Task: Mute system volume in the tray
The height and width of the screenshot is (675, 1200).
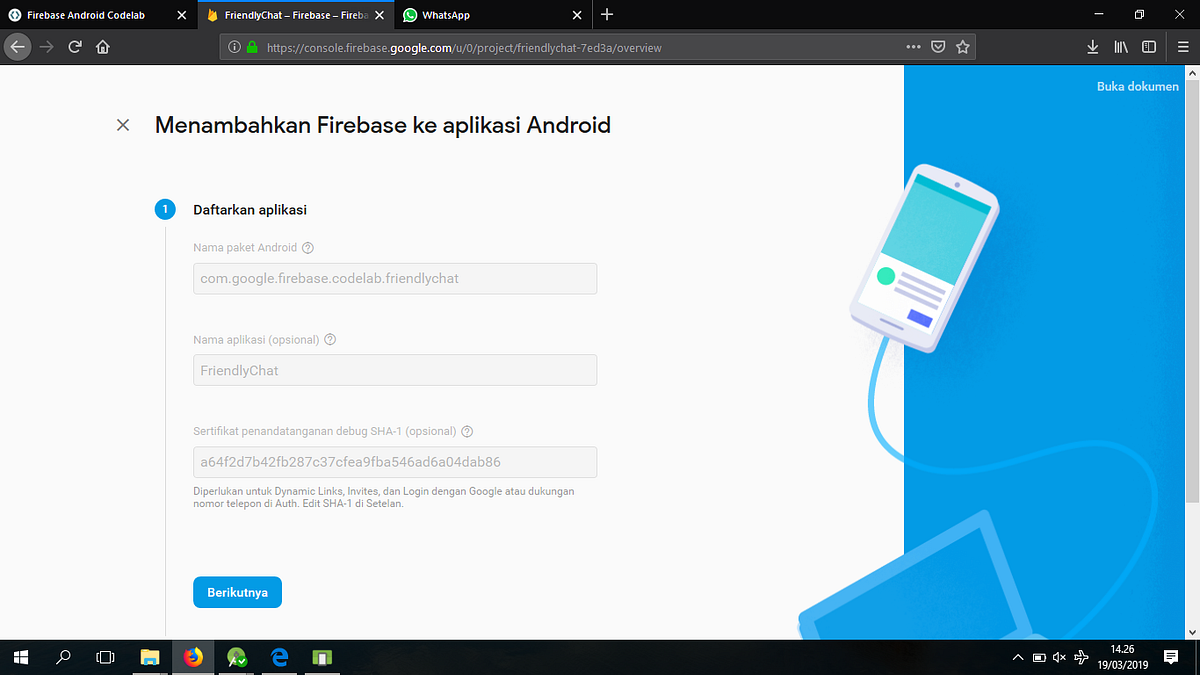Action: click(1058, 657)
